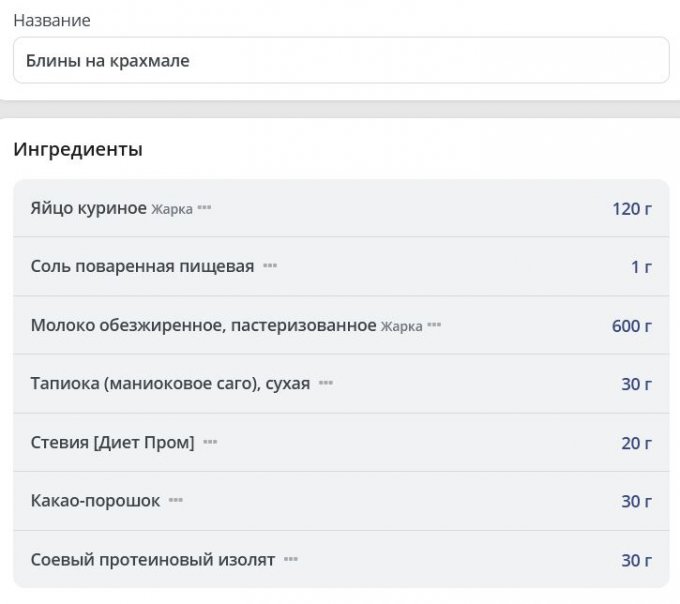This screenshot has height=604, width=680.
Task: Open three-dot menu for Соевый протеиновый изолят
Action: (x=291, y=560)
